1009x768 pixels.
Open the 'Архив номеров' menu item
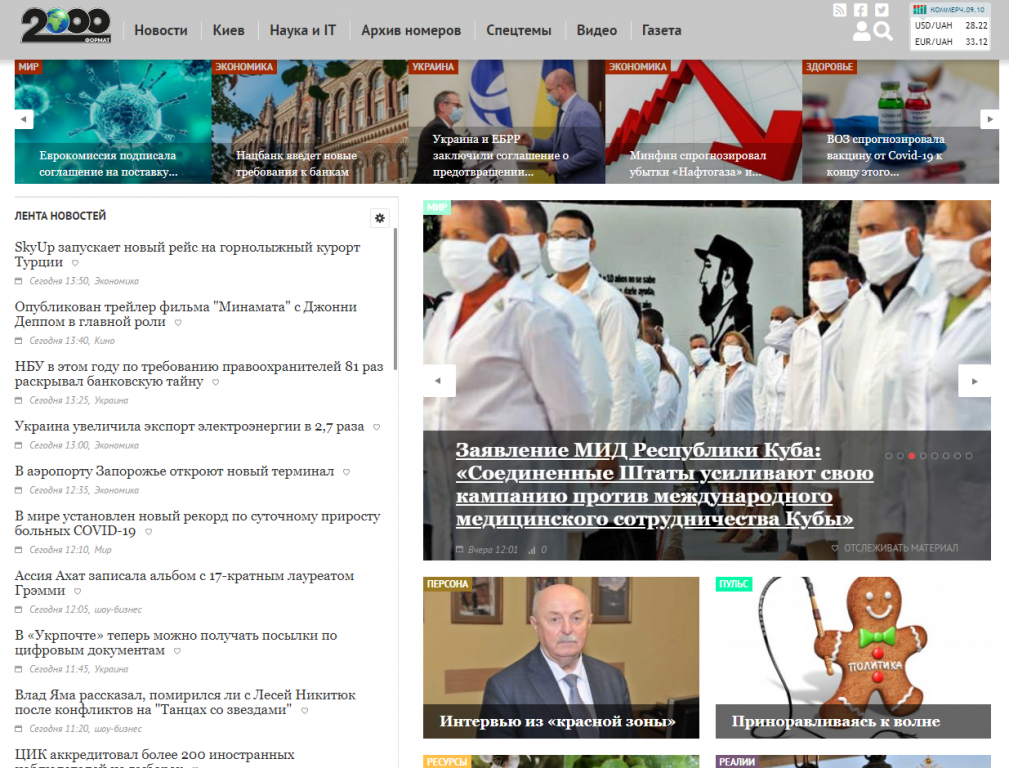click(411, 30)
